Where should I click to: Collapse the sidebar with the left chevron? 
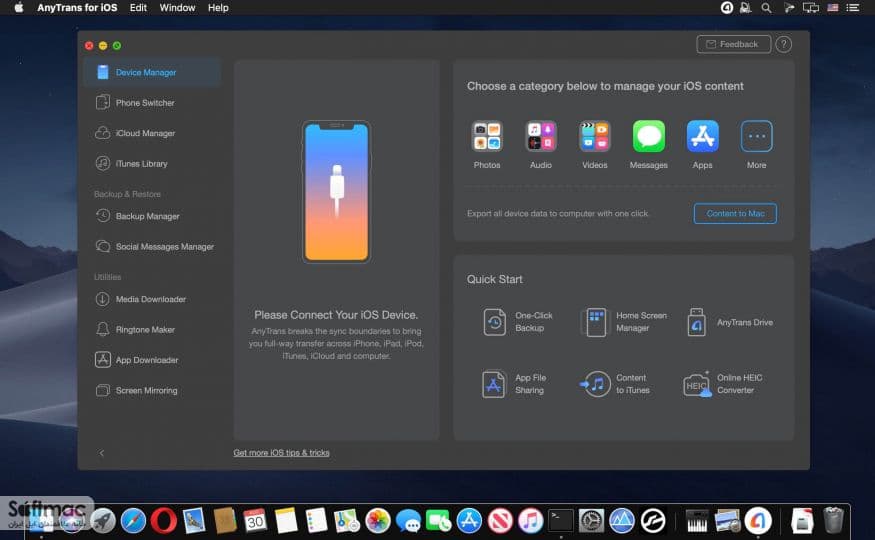click(x=102, y=453)
